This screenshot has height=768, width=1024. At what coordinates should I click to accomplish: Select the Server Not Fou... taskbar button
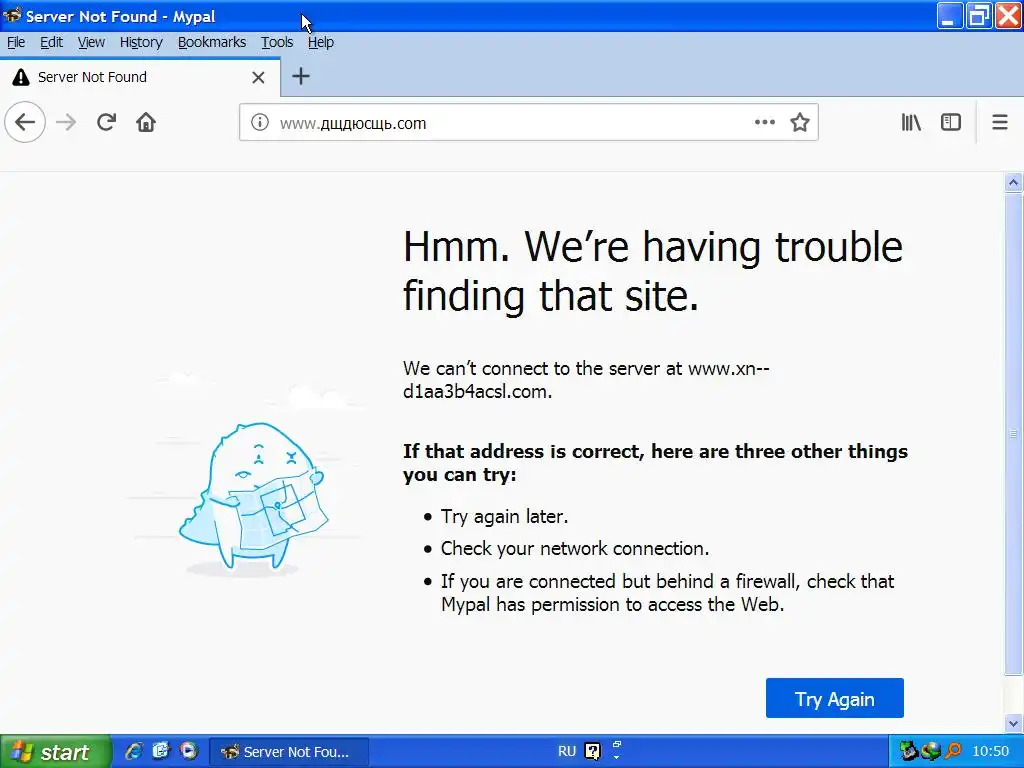289,752
